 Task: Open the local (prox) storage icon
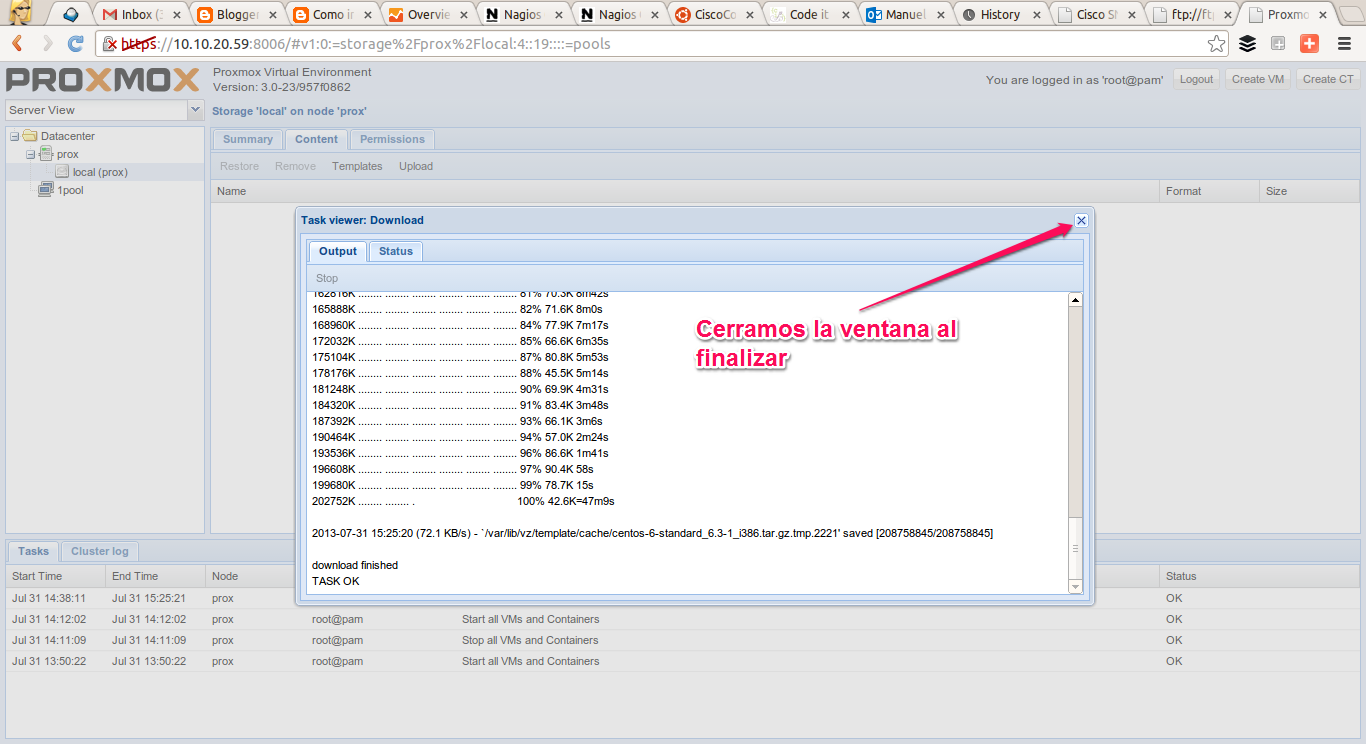pyautogui.click(x=60, y=171)
